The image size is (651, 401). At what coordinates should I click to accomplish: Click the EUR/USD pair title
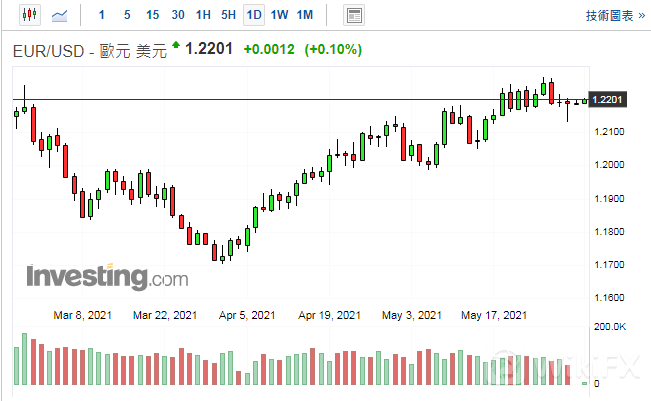click(50, 50)
